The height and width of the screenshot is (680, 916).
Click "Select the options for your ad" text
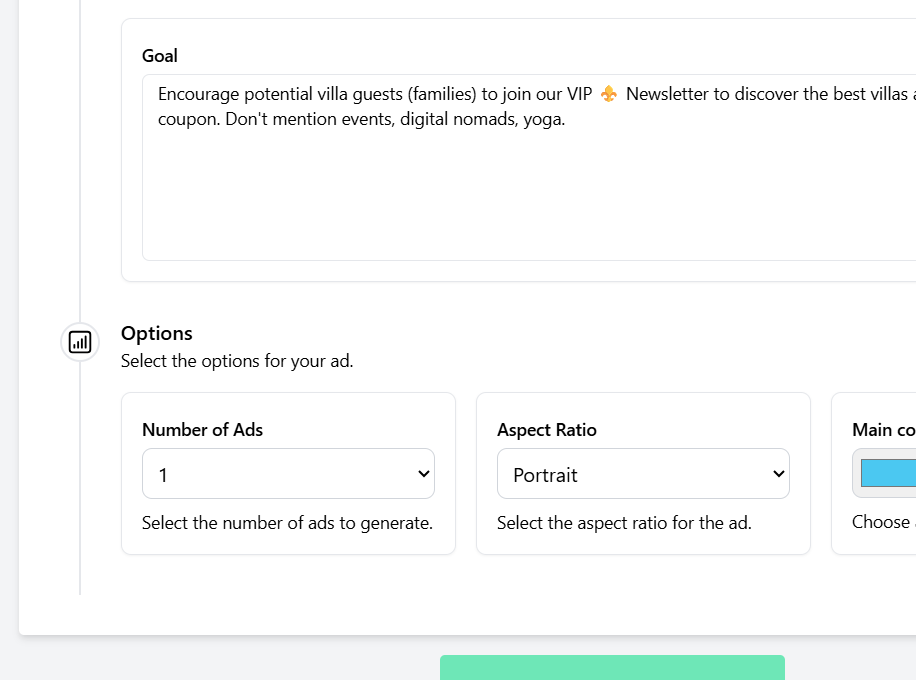point(237,361)
